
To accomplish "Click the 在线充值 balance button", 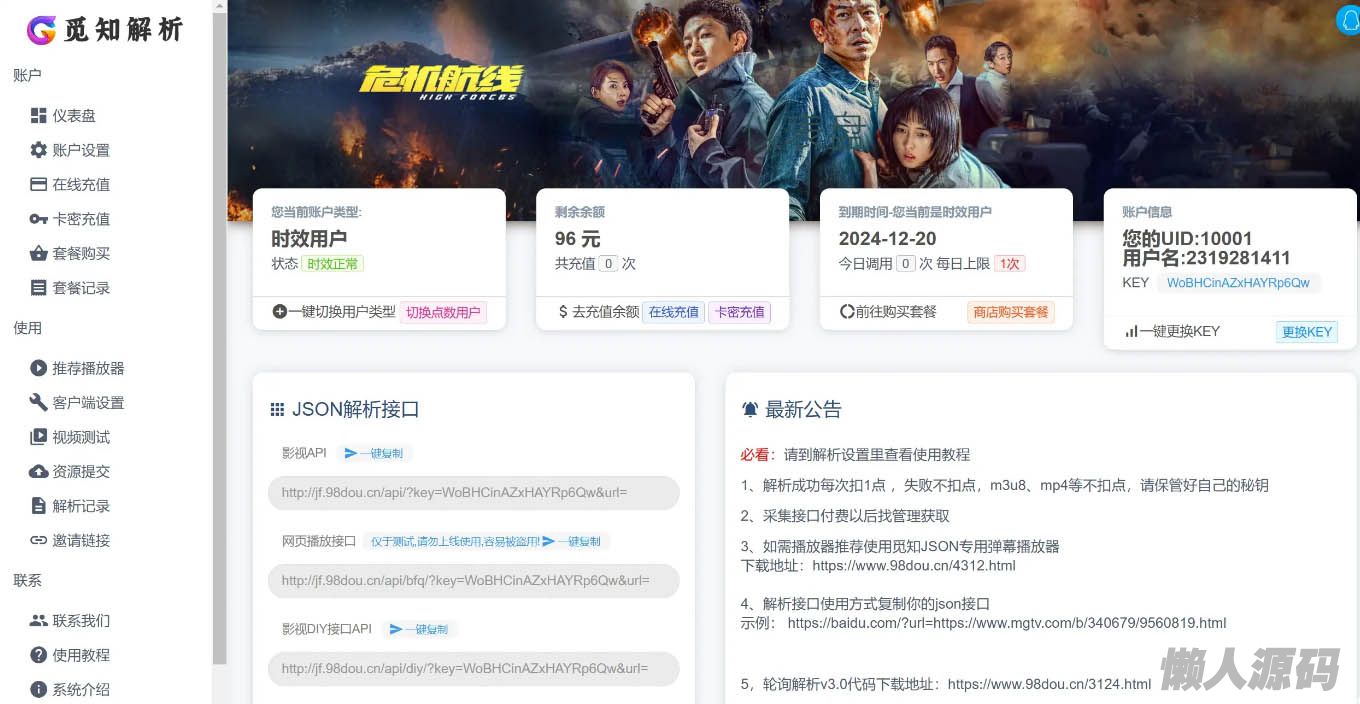I will click(673, 312).
